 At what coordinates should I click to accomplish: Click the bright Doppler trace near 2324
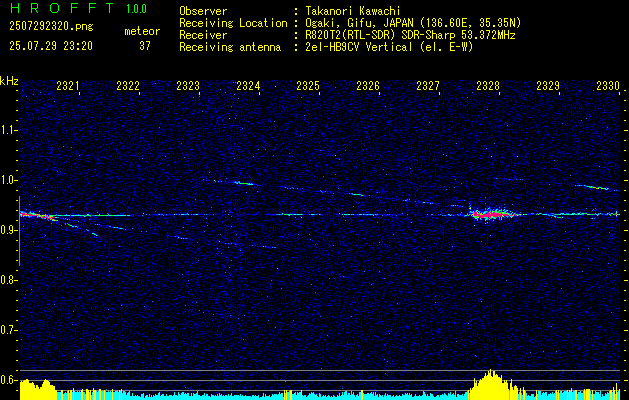[x=243, y=183]
